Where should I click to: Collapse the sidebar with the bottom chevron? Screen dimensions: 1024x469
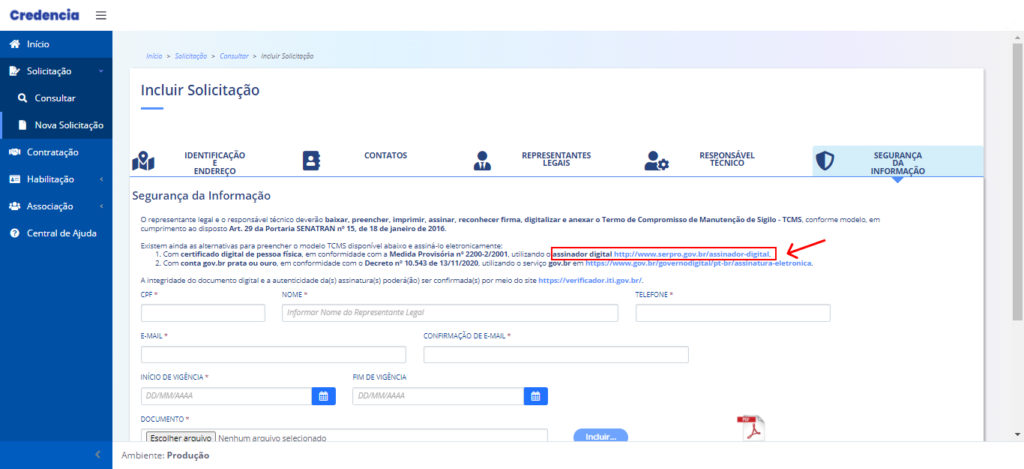(98, 455)
